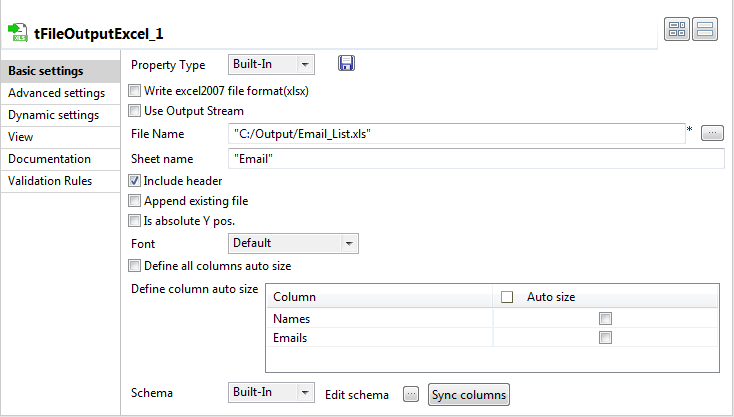Open the Schema type dropdown
This screenshot has width=734, height=417.
coord(271,394)
